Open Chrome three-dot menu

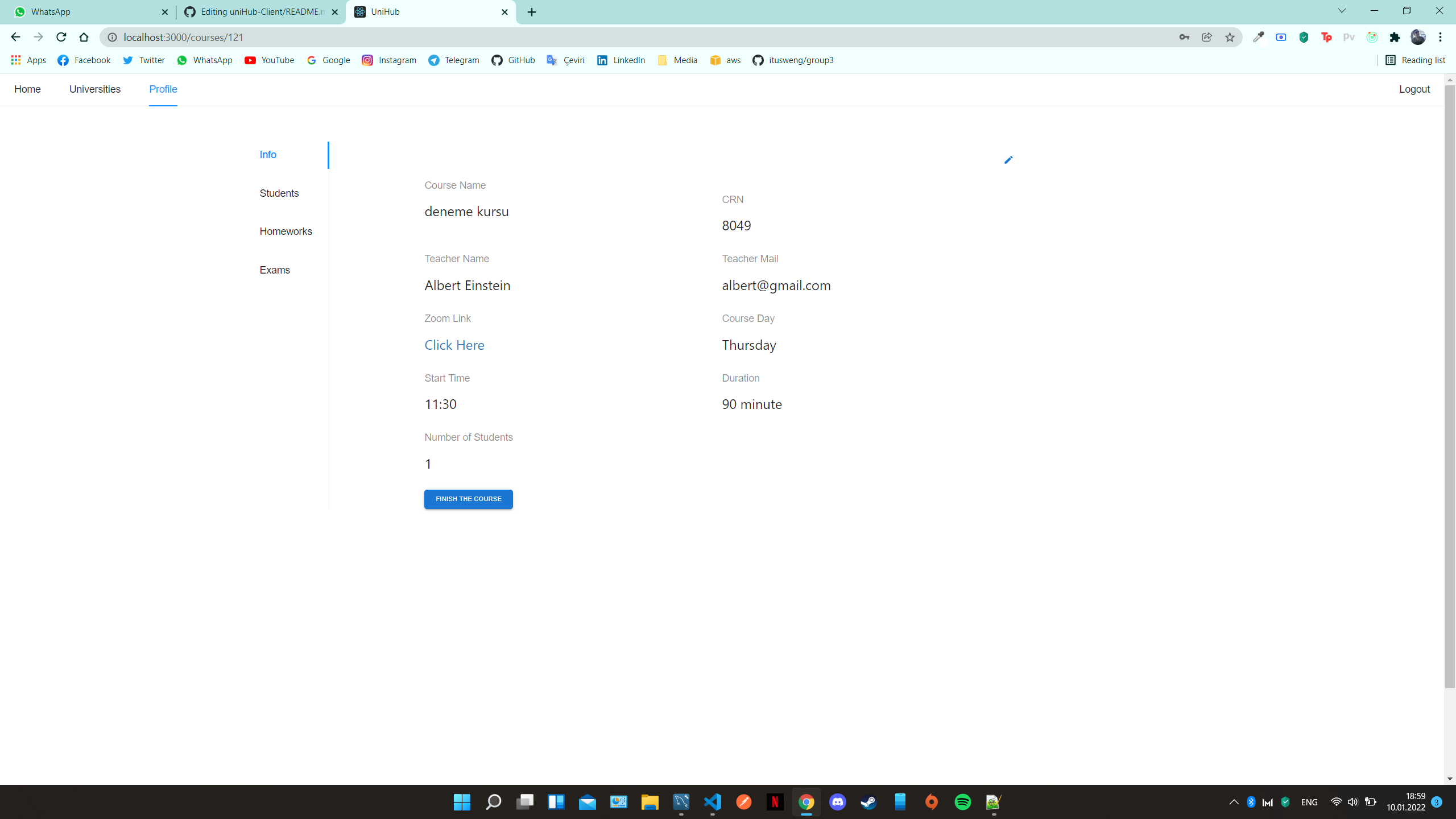[1441, 37]
